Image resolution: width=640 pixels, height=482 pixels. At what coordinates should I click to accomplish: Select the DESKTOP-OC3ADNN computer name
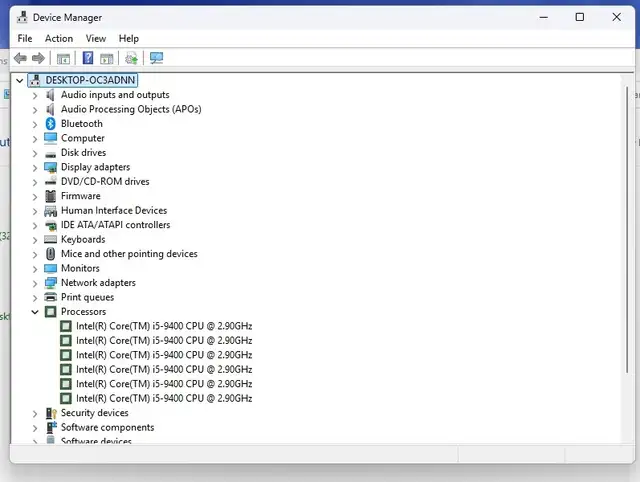point(90,80)
